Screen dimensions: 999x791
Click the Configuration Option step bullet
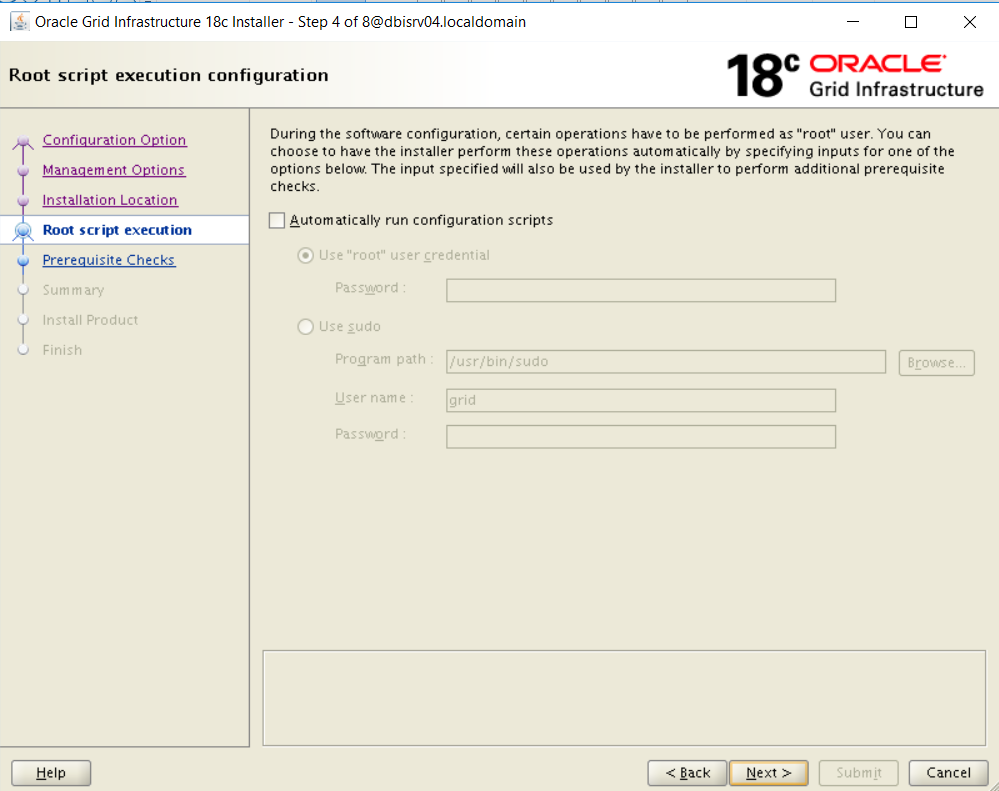[24, 141]
